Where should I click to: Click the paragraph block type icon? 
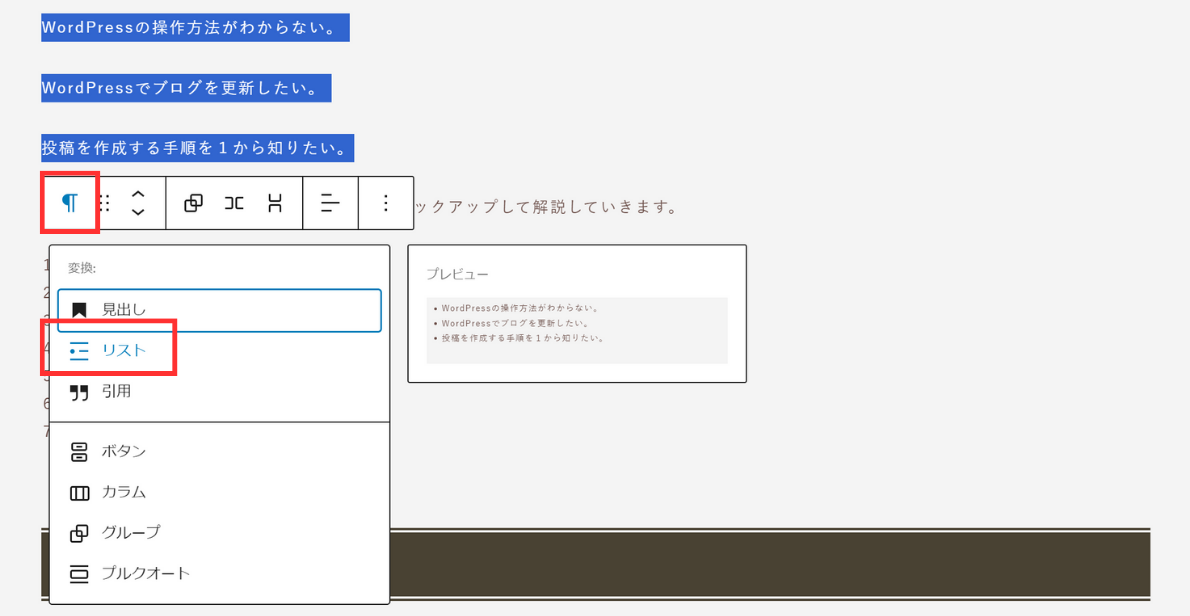coord(70,203)
